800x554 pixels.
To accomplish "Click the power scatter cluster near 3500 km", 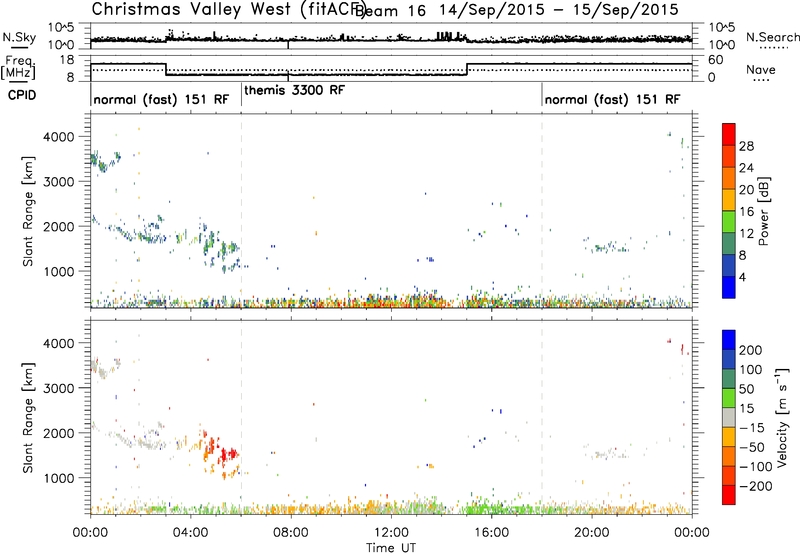I will coord(105,161).
